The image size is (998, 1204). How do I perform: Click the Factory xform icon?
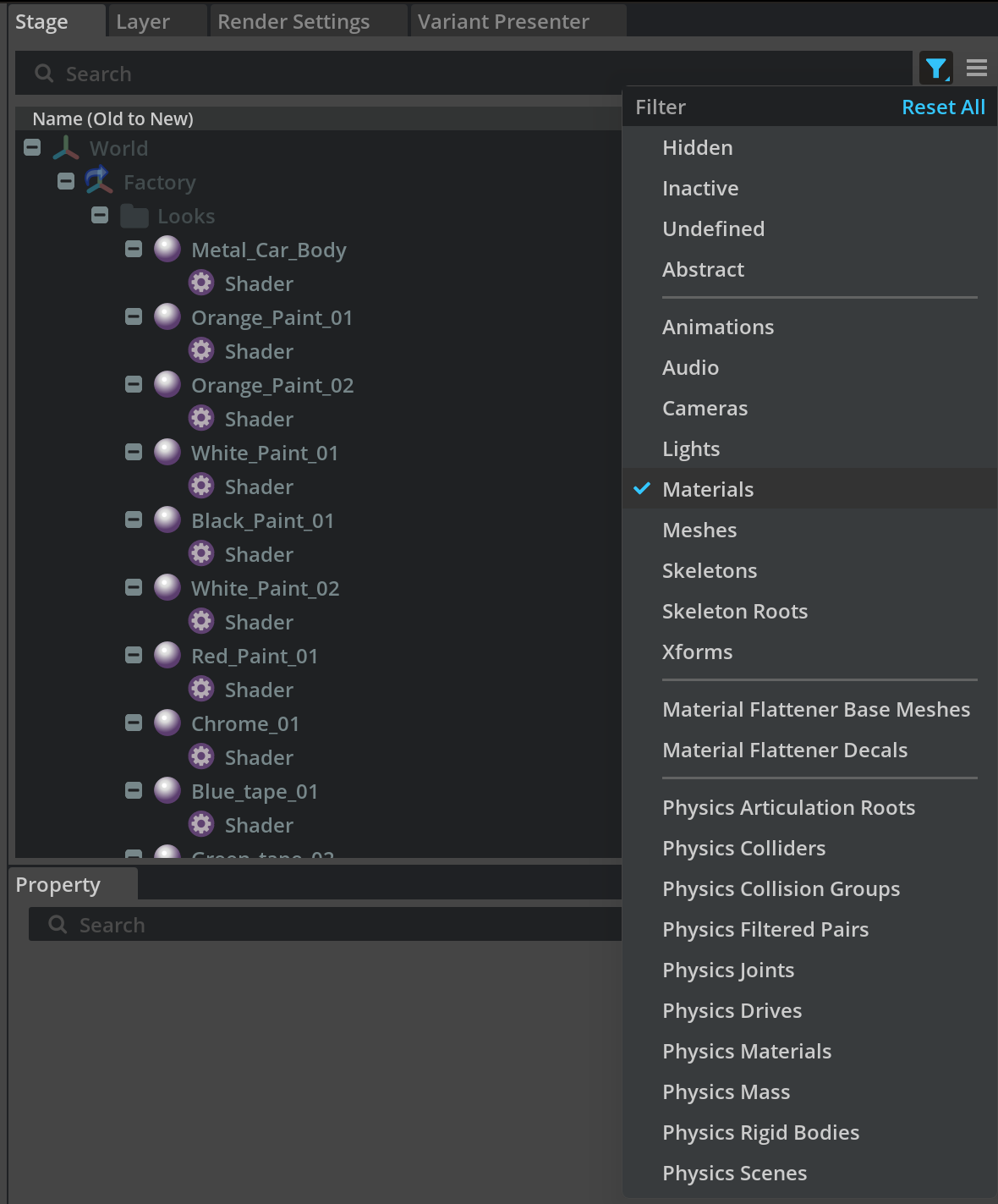click(99, 181)
